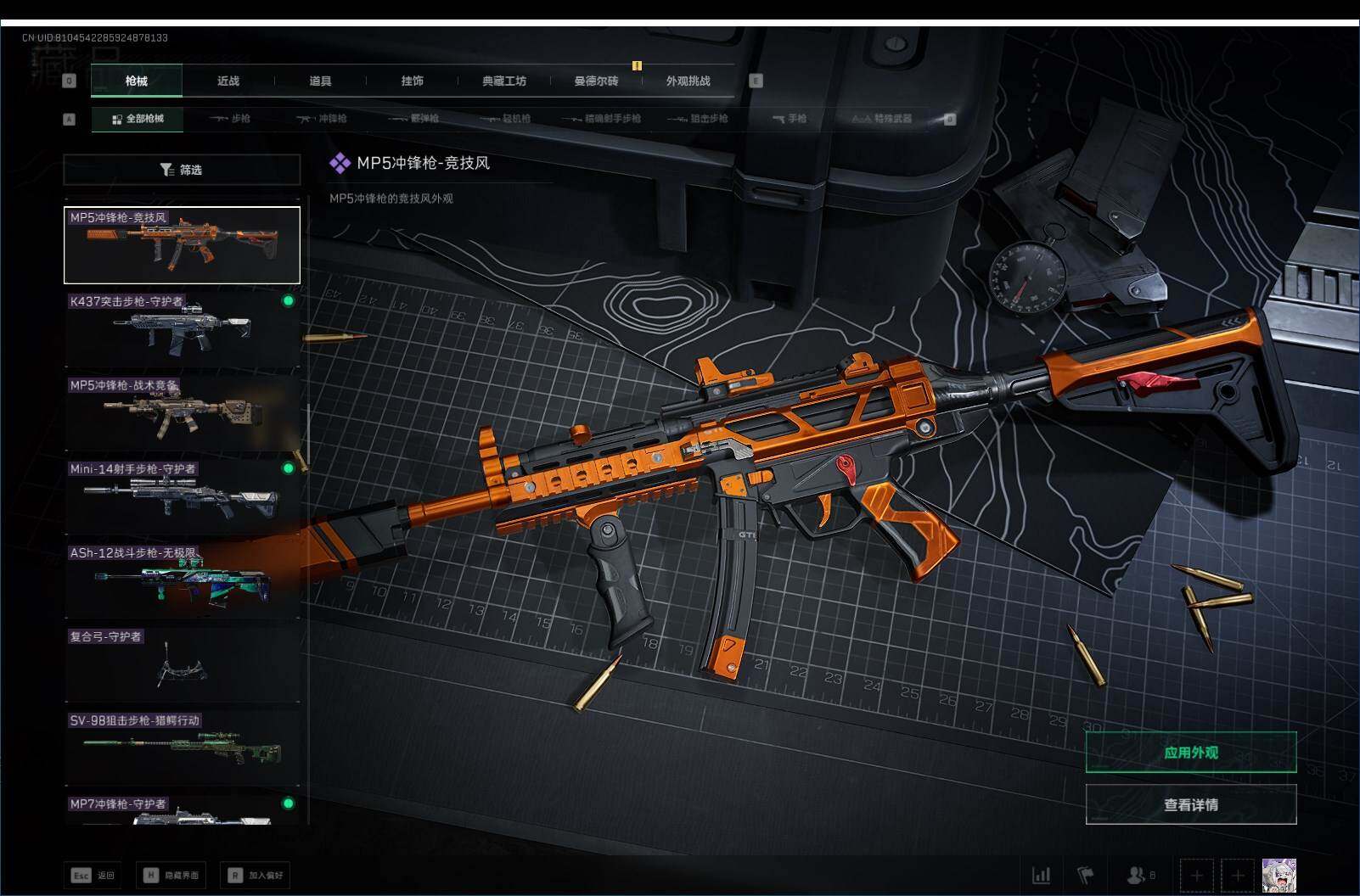This screenshot has height=896, width=1360.
Task: Select the MP5冲锋枪-竞技风 skin thumbnail
Action: click(x=182, y=245)
